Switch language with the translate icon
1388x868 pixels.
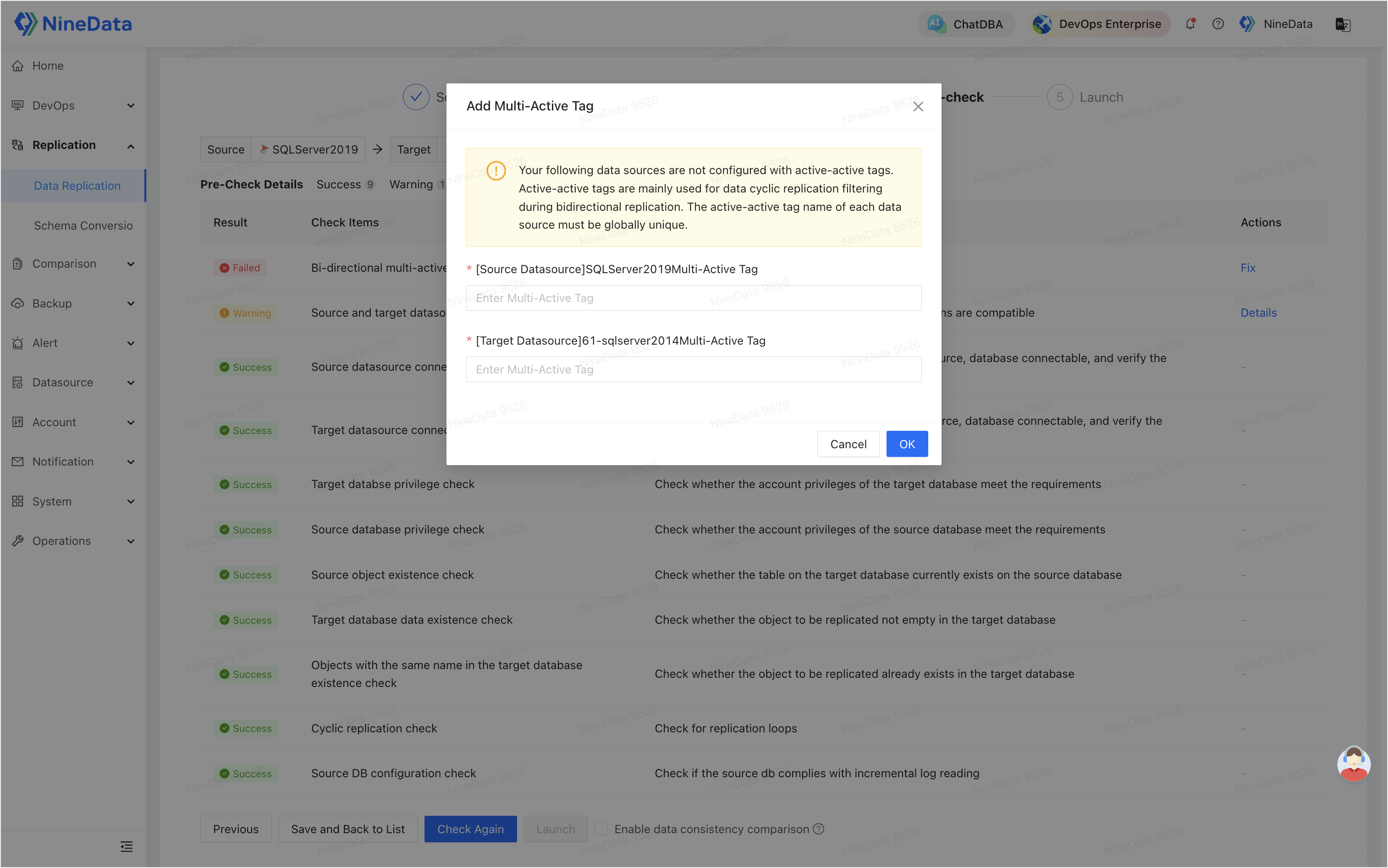pyautogui.click(x=1343, y=24)
